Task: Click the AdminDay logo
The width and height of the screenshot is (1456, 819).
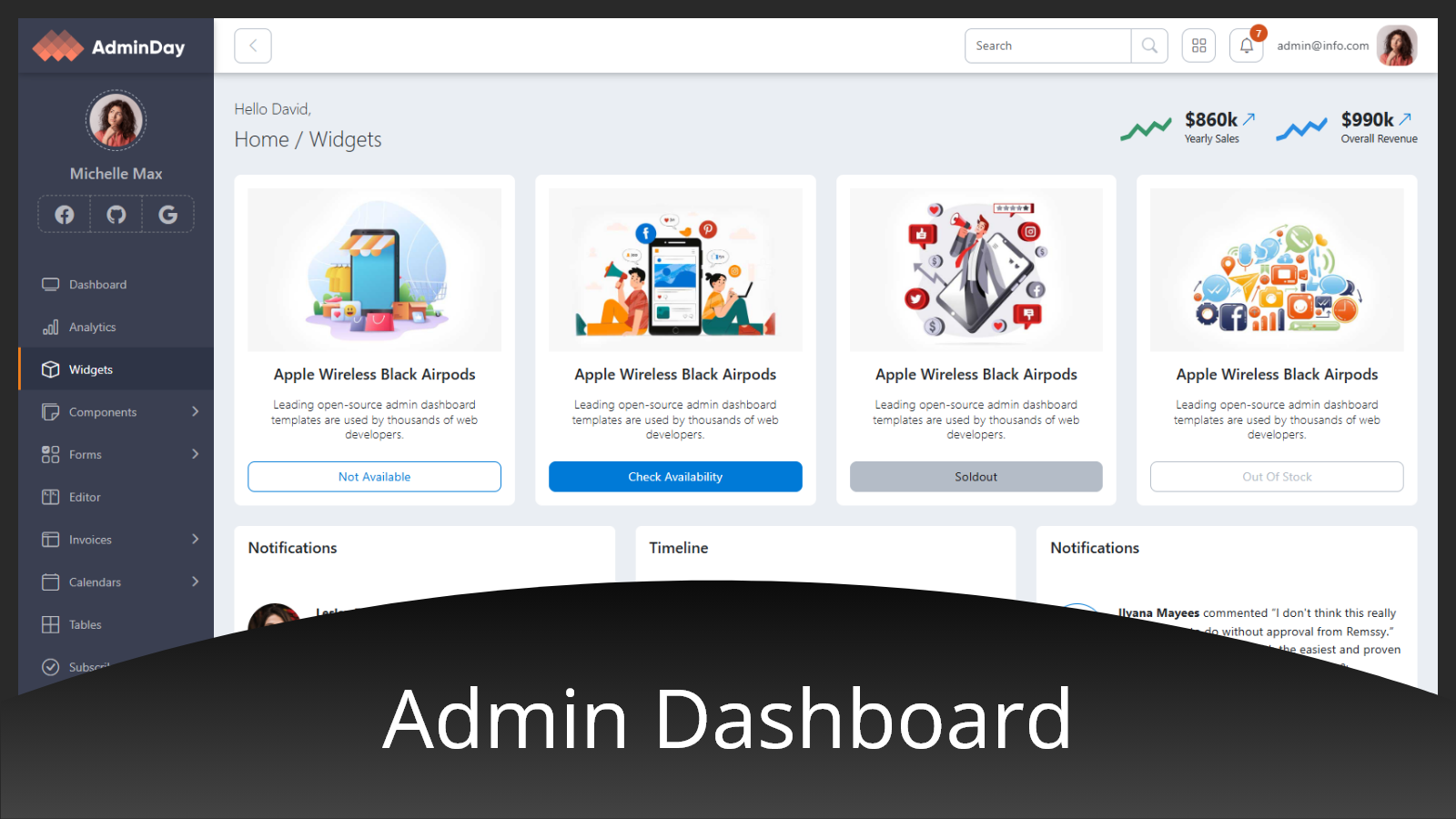Action: [109, 46]
